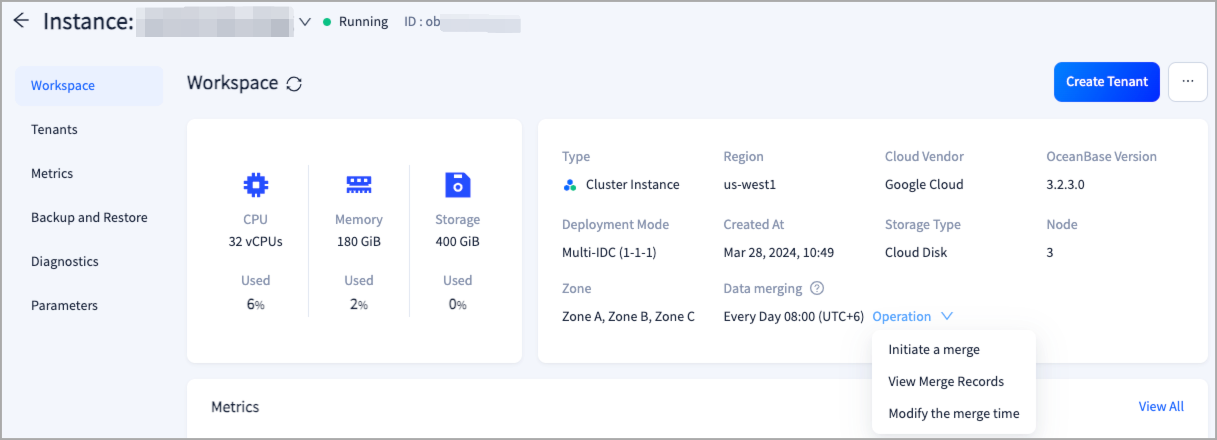Open the Diagnostics page
The width and height of the screenshot is (1217, 440).
[65, 262]
